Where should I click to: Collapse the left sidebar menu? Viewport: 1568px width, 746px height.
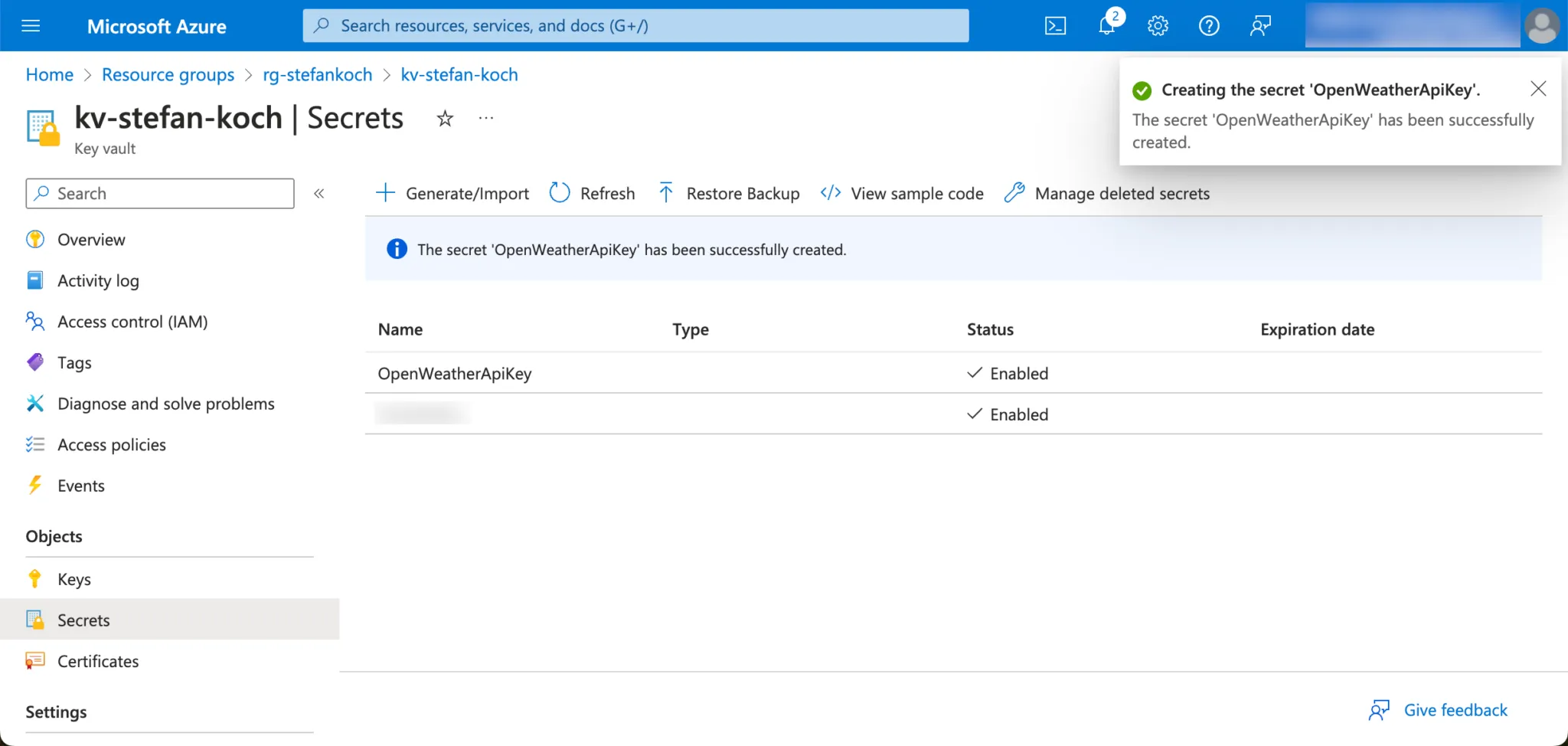tap(319, 194)
